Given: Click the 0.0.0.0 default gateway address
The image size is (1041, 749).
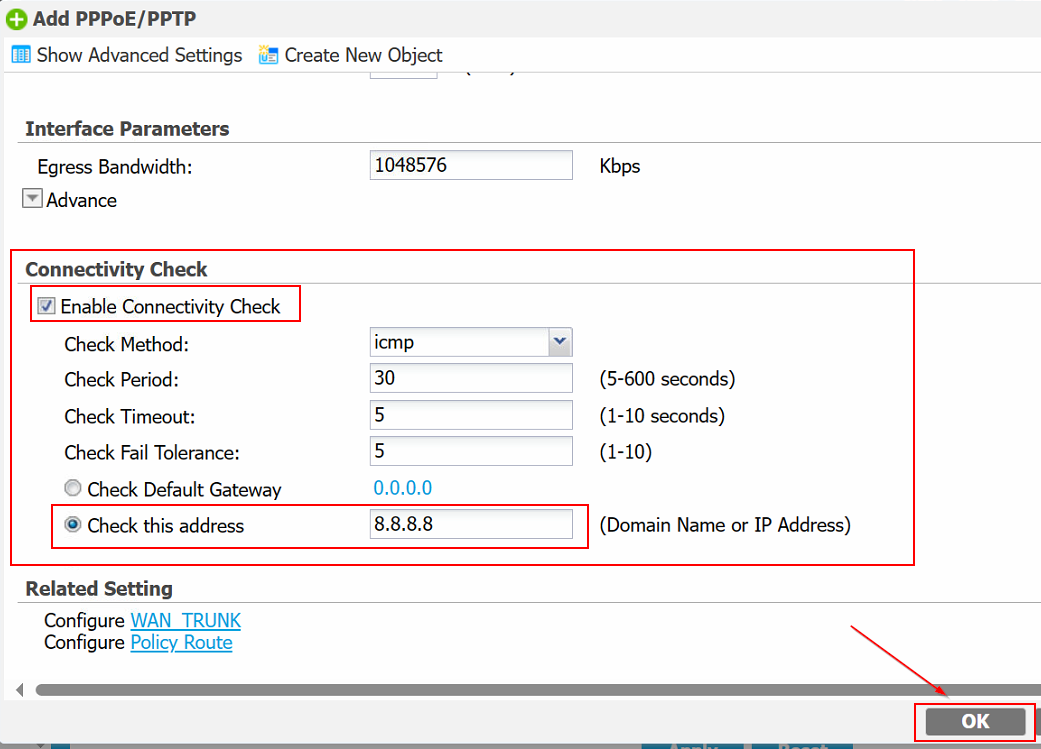Looking at the screenshot, I should tap(403, 488).
